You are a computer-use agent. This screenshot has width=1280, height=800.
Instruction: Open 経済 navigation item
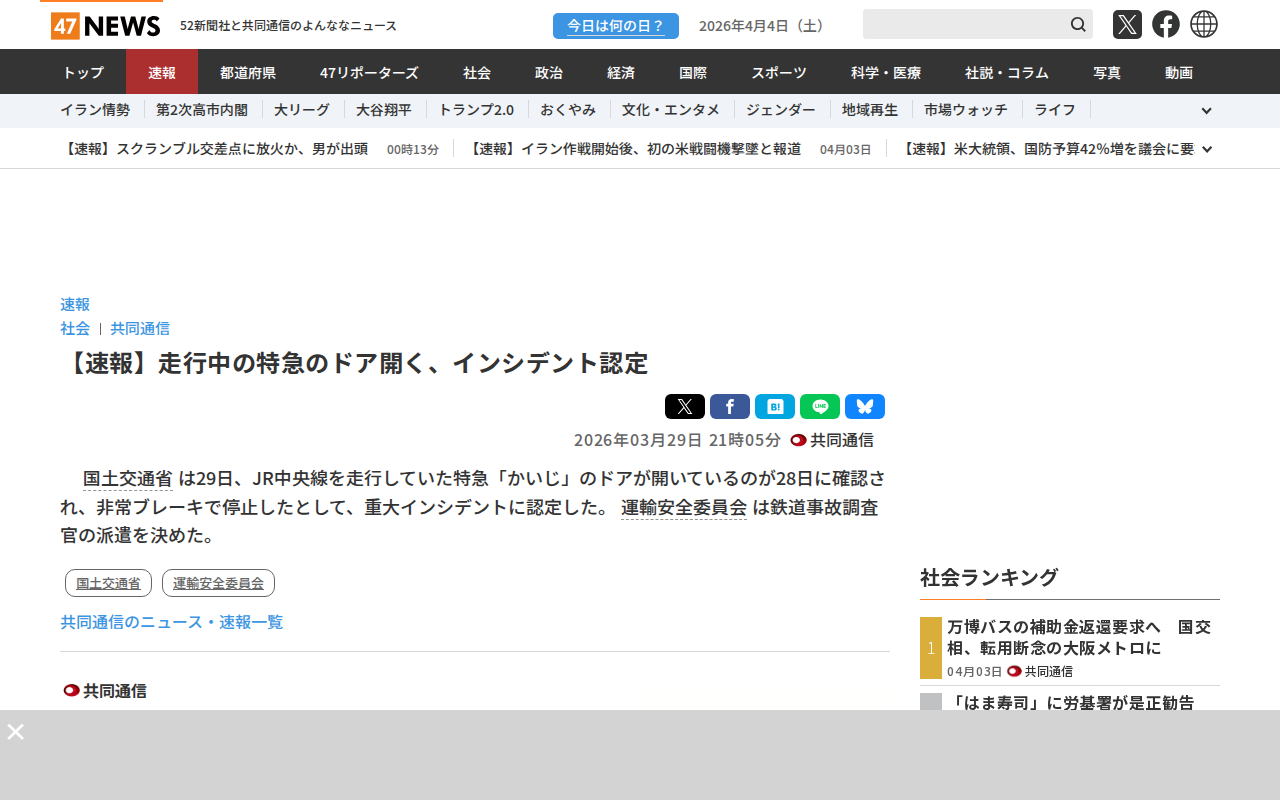point(621,72)
